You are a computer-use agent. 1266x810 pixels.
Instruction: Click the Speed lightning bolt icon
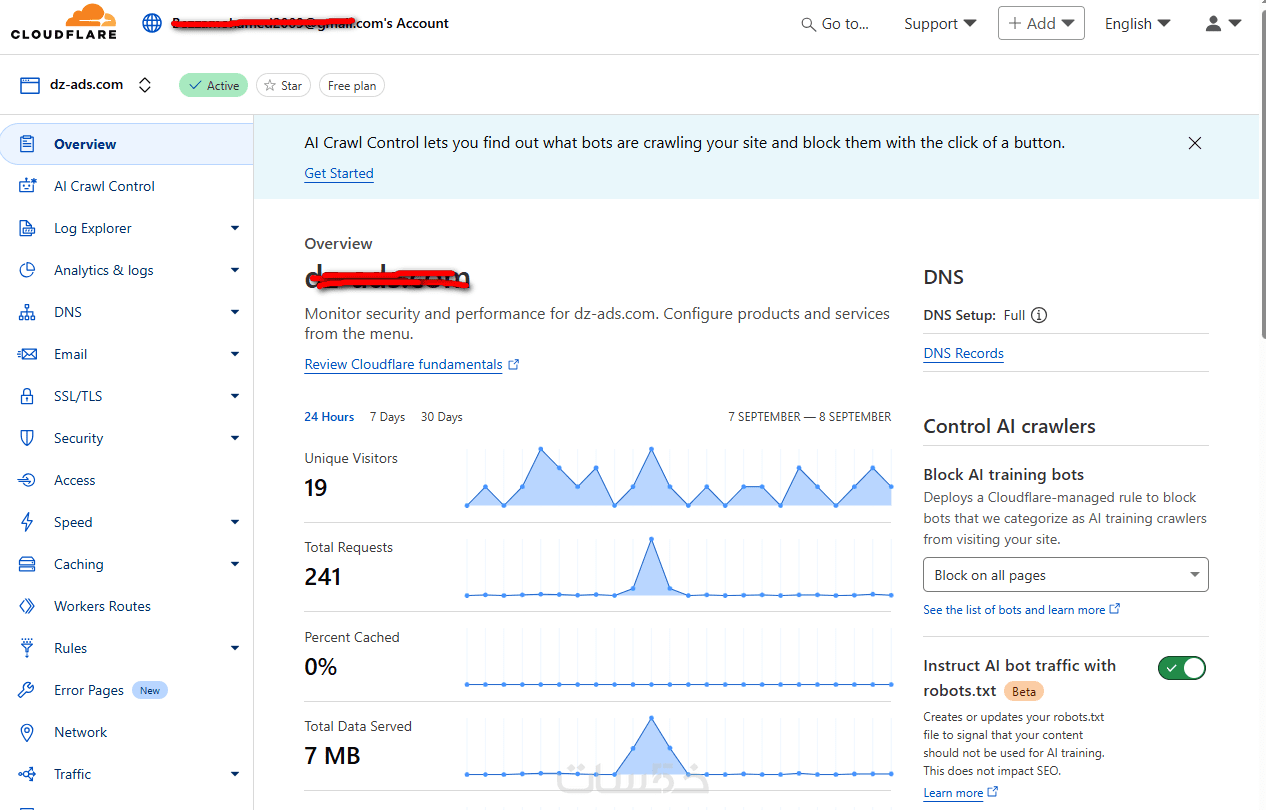tap(28, 522)
